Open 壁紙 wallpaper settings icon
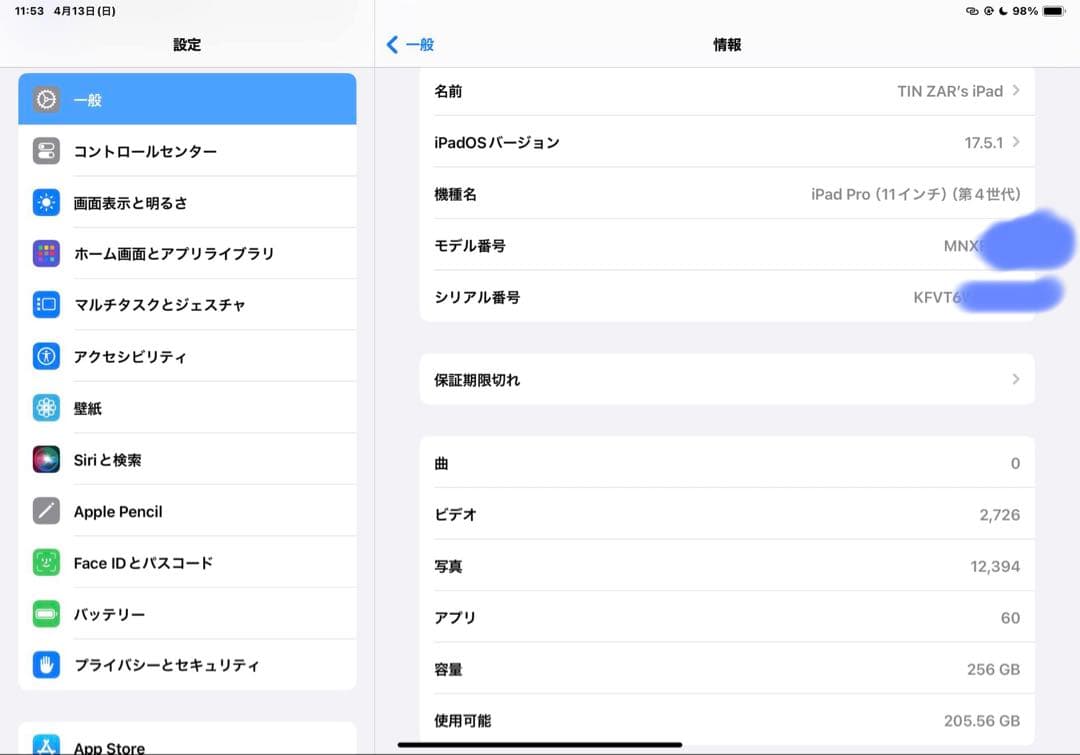1080x755 pixels. [x=45, y=407]
